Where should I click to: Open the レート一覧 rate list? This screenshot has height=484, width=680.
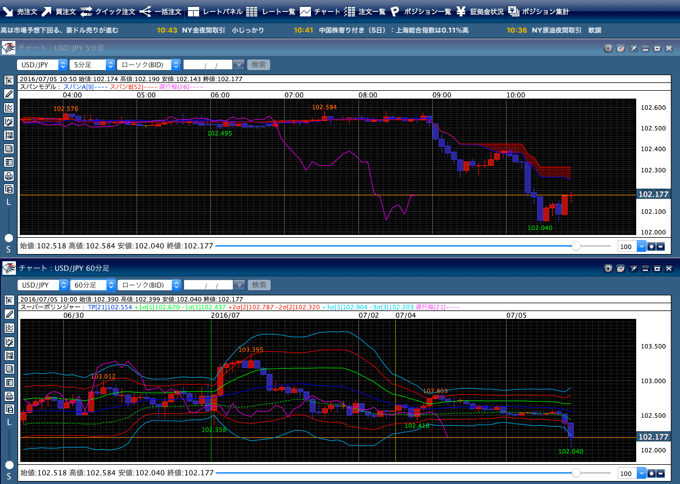(x=271, y=12)
